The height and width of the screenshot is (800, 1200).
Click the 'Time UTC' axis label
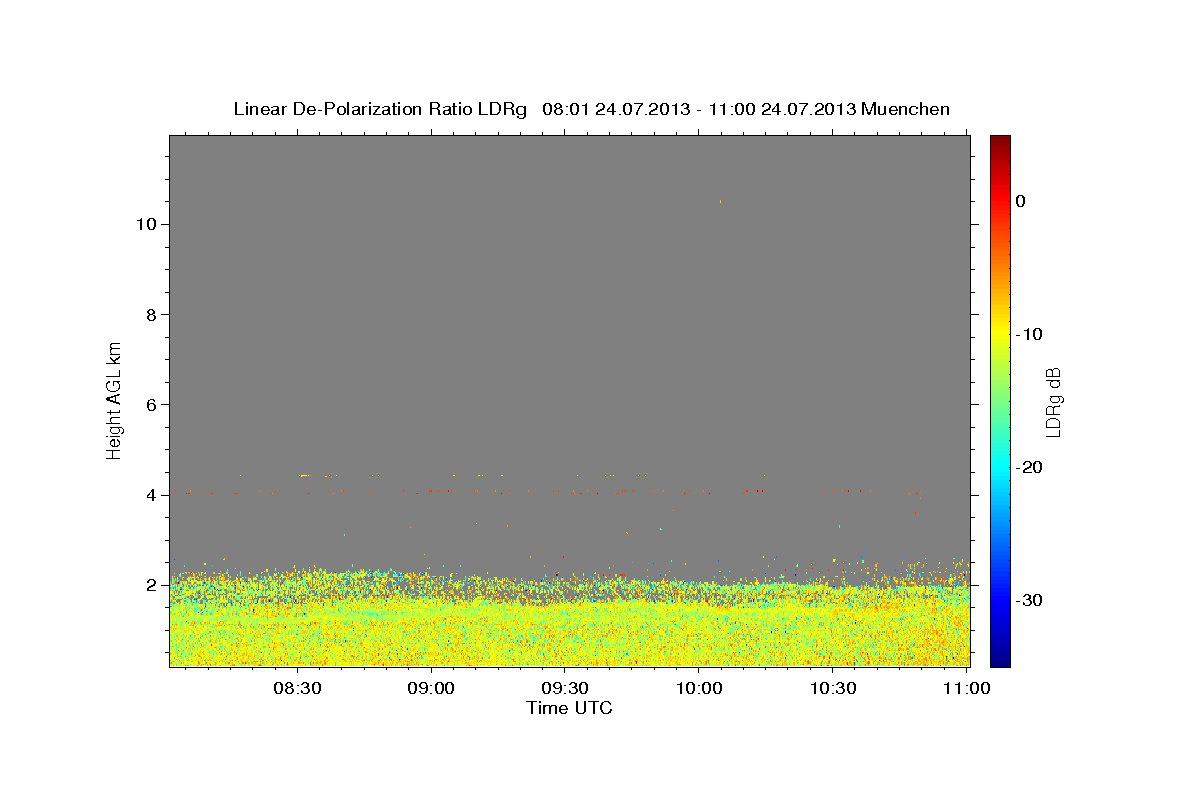569,708
